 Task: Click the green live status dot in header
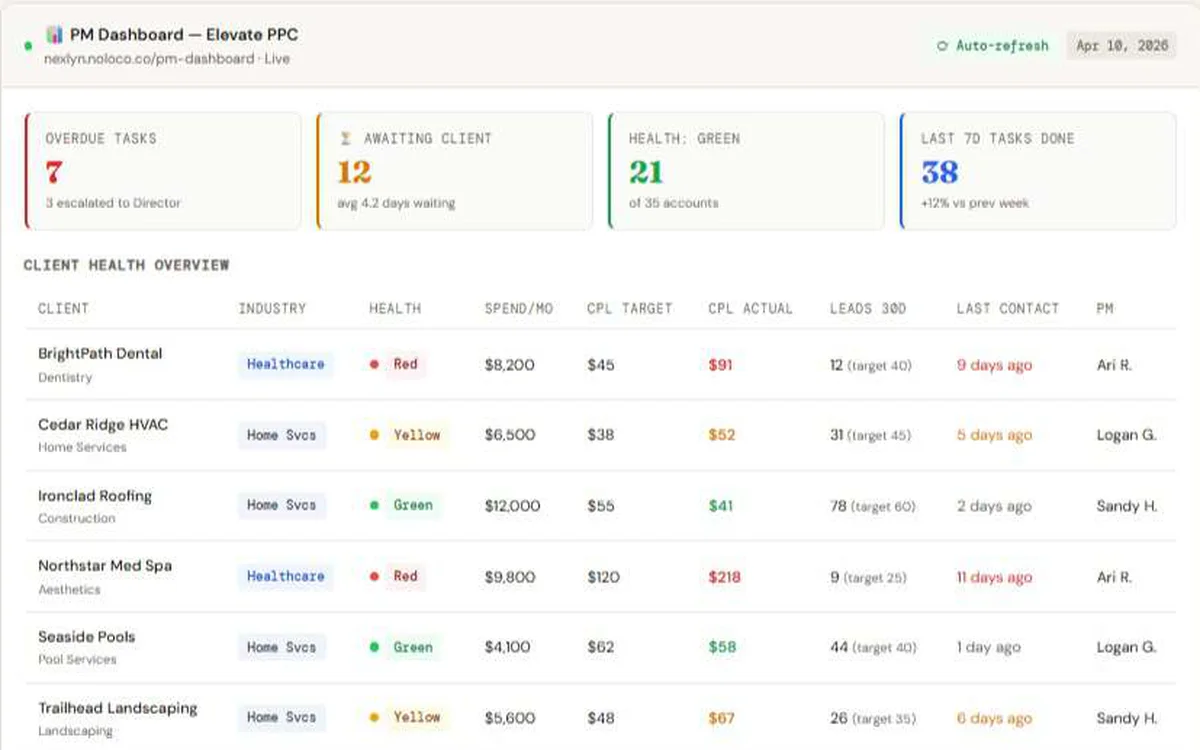pyautogui.click(x=28, y=46)
